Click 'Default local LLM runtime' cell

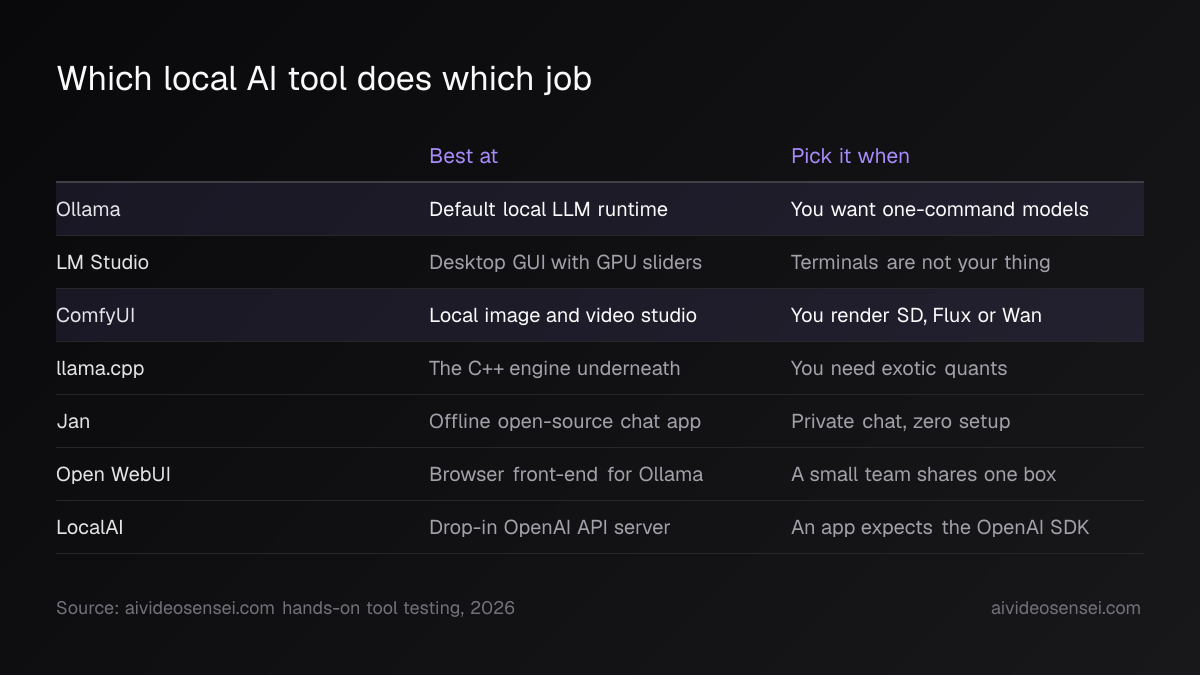548,209
